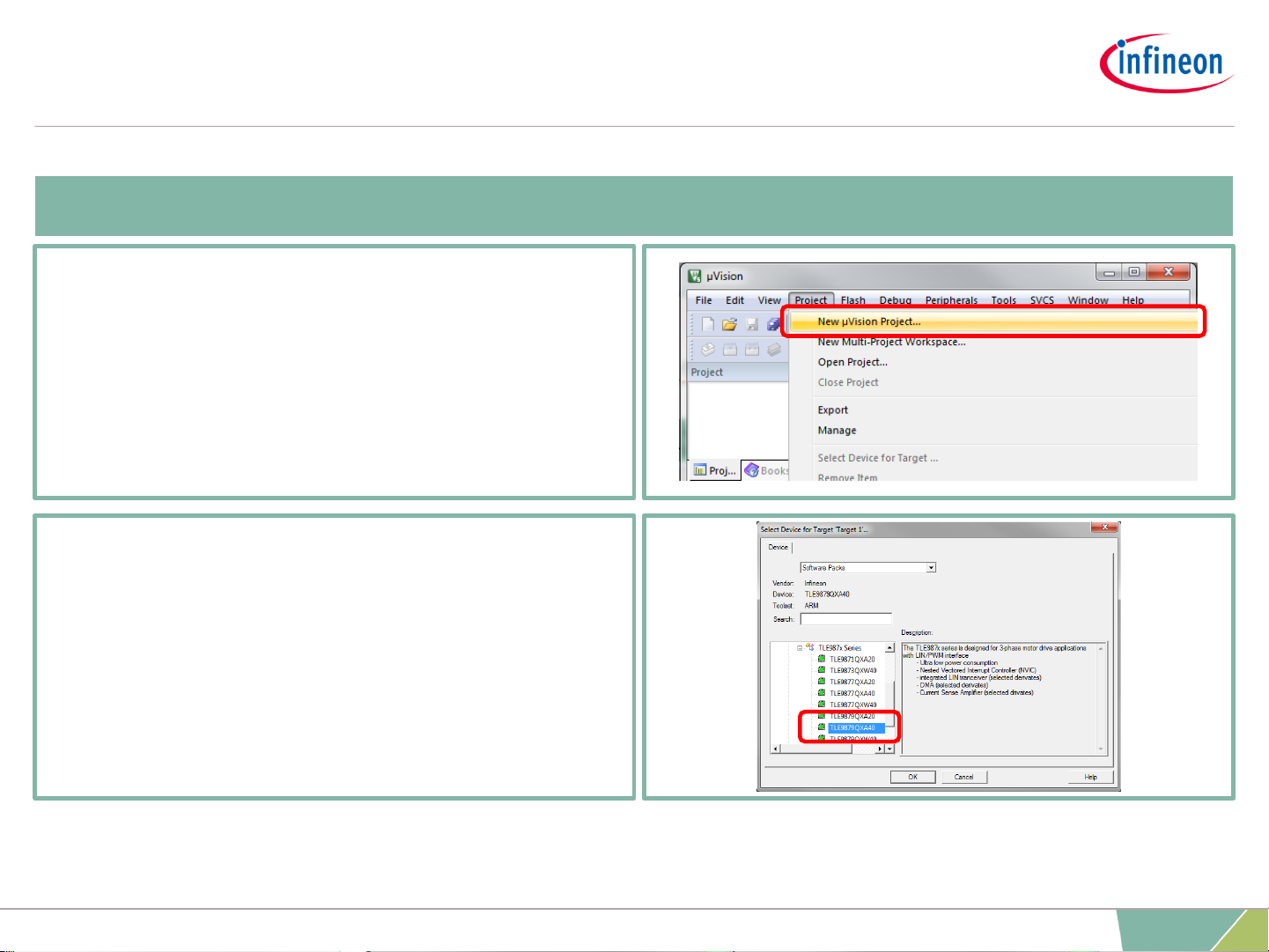Click chip icon beside TLE9877QXA40

822,693
